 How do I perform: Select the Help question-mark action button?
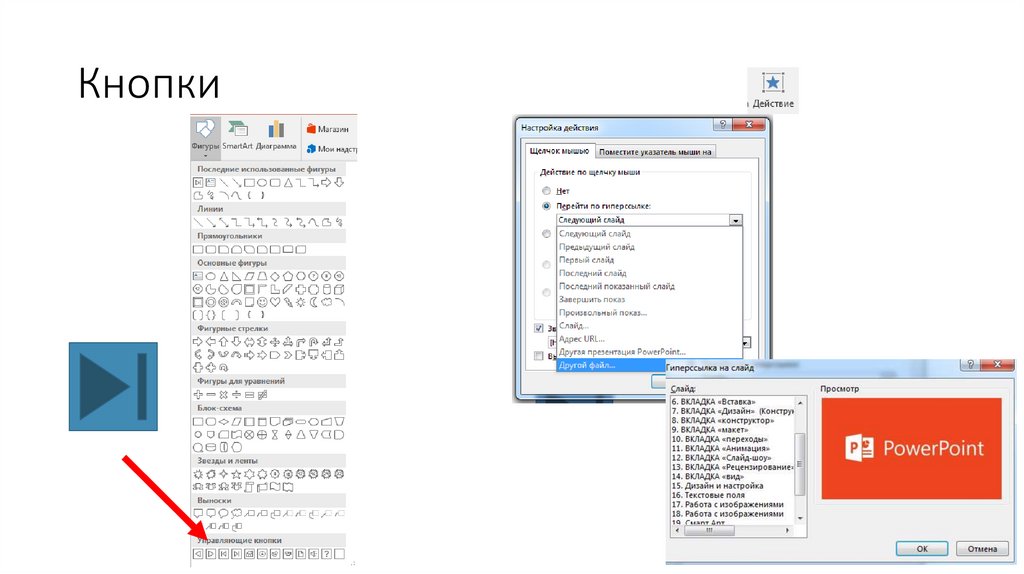pos(327,554)
